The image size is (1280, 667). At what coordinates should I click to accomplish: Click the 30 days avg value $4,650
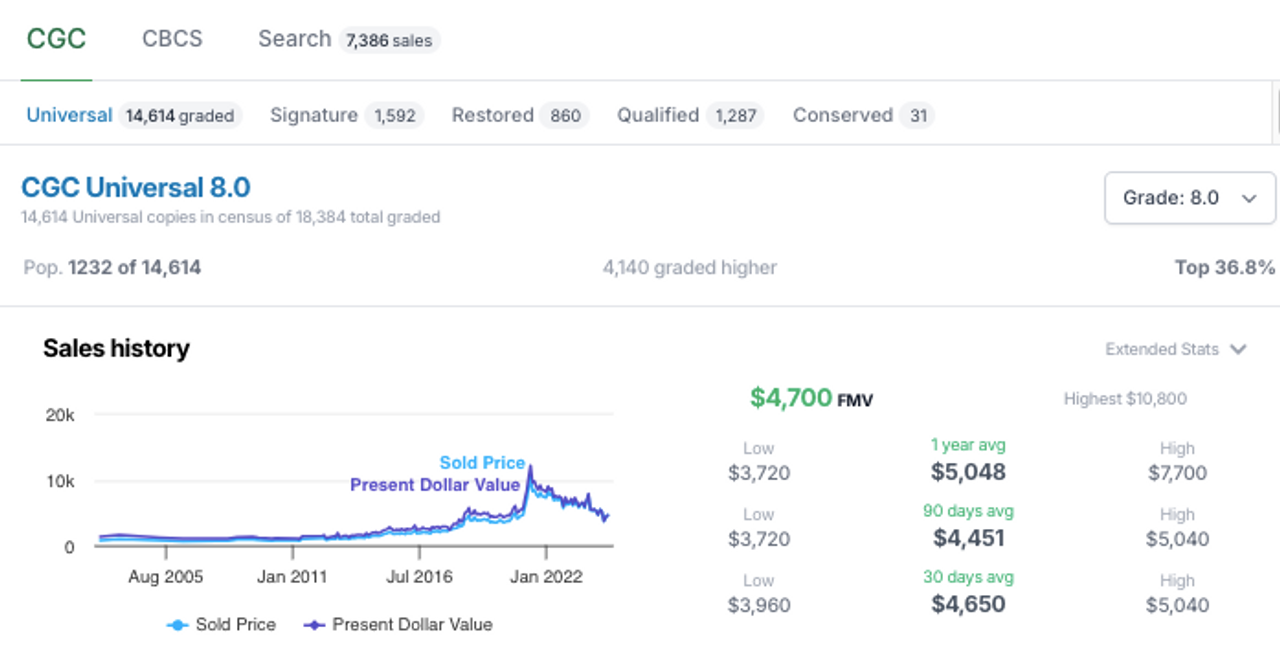[968, 604]
